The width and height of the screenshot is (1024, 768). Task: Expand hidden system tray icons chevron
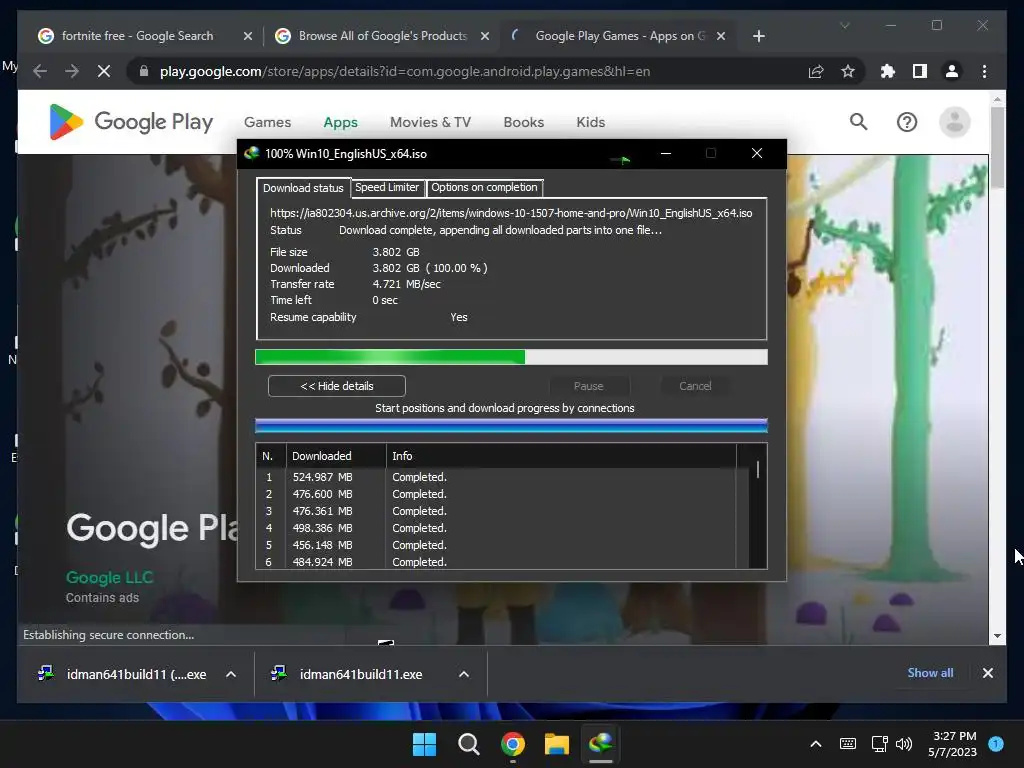click(816, 744)
